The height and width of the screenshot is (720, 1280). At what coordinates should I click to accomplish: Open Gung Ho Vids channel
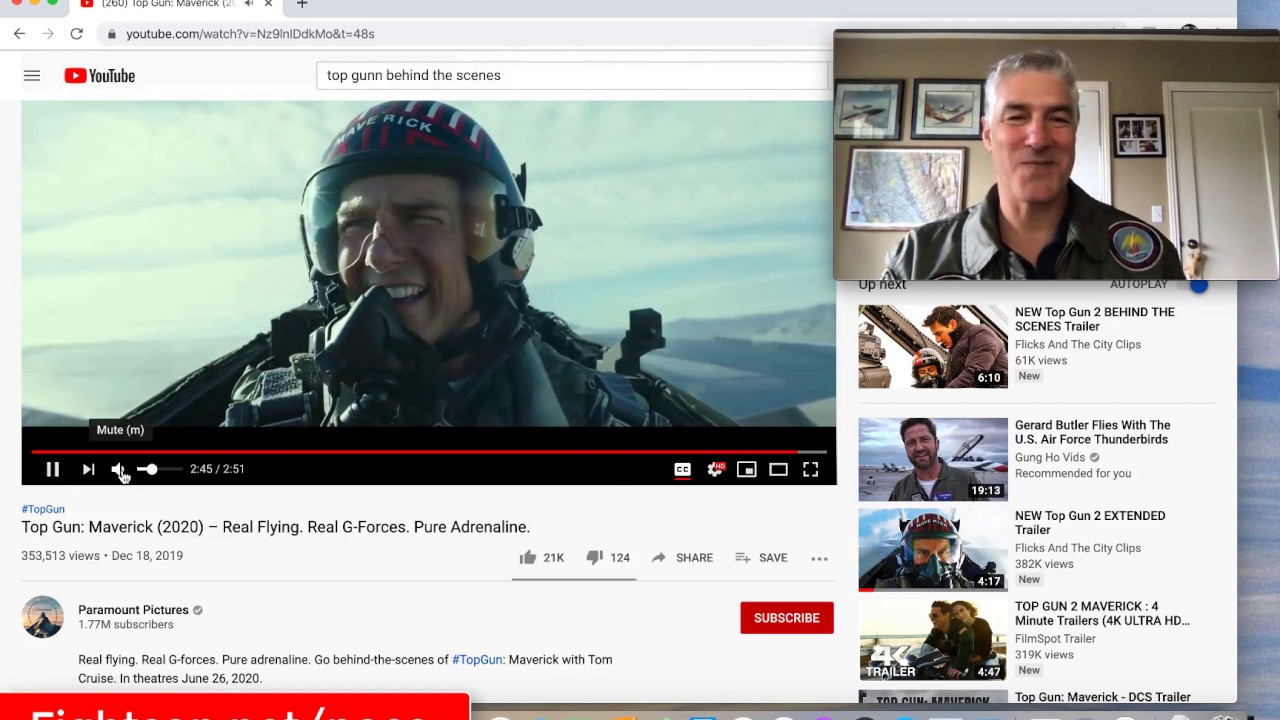1050,457
